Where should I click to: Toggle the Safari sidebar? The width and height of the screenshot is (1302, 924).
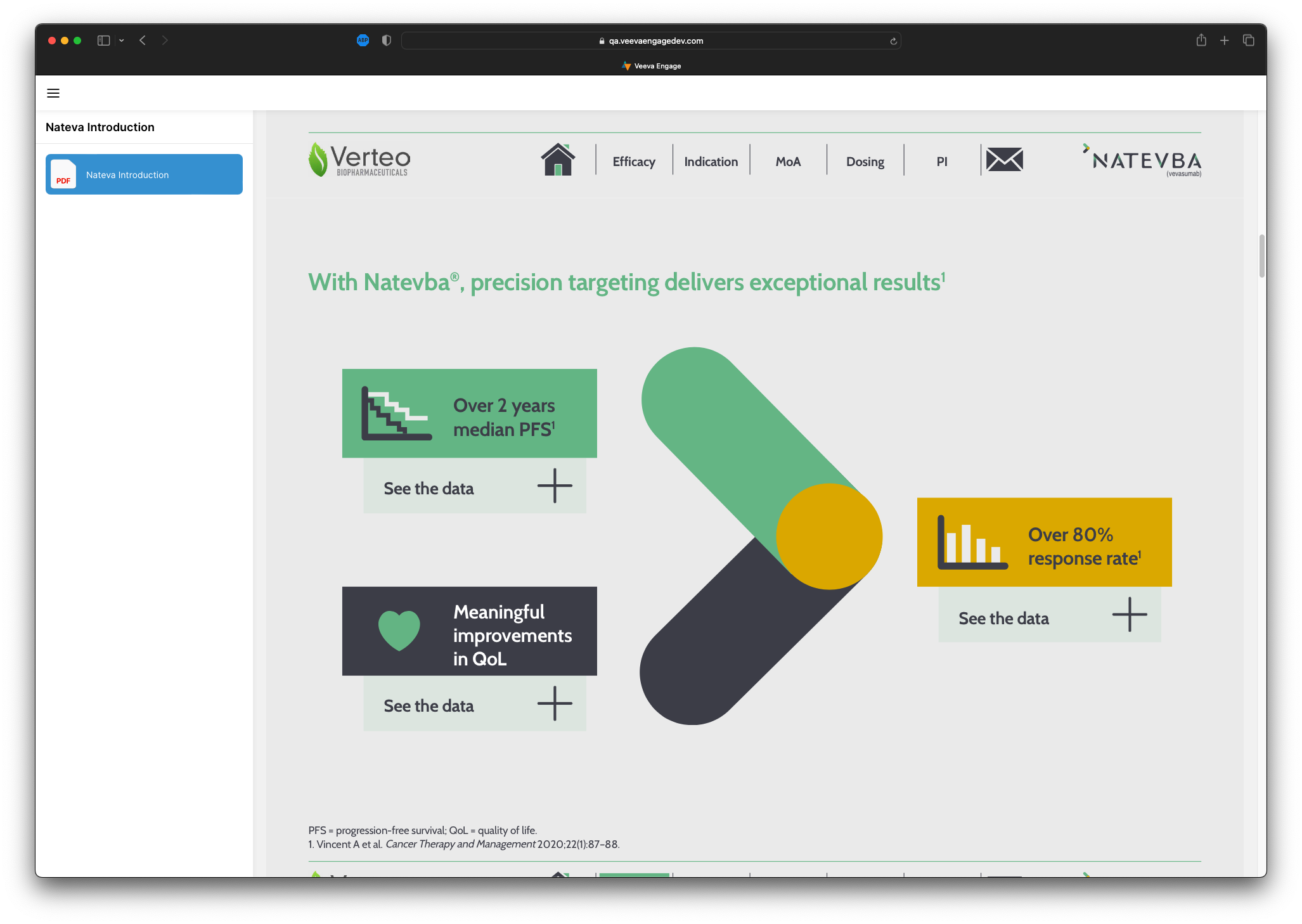tap(103, 41)
